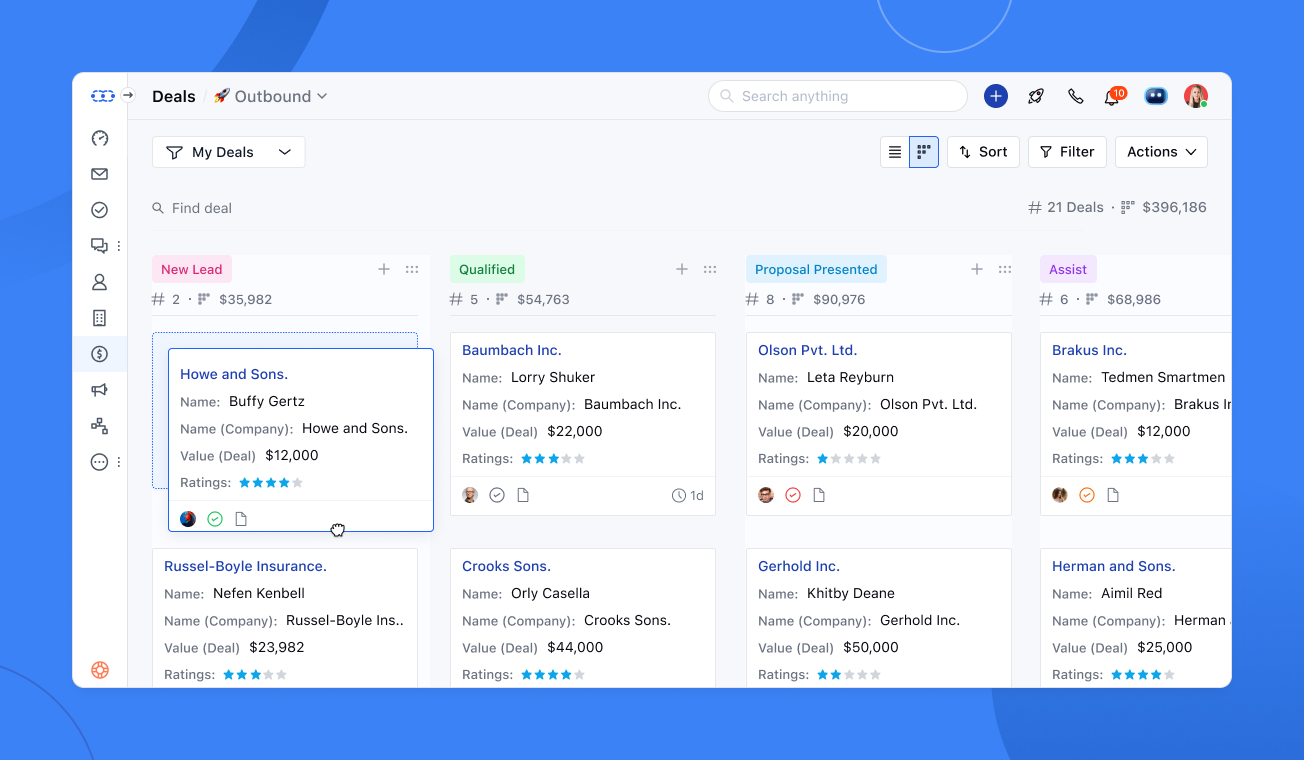Screen dimensions: 1304x760
Task: Click the Deals breadcrumb item
Action: pos(173,96)
